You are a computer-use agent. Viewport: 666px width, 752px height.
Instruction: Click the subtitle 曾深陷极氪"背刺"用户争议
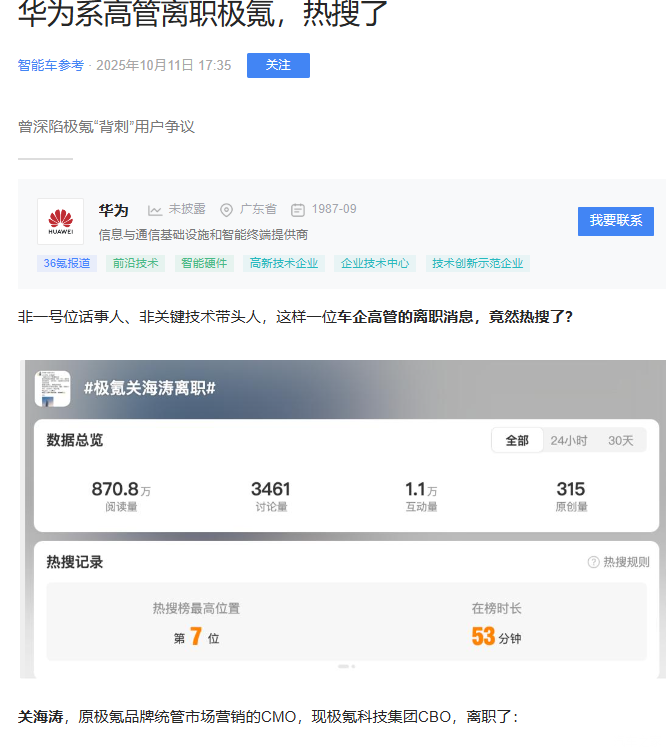click(106, 127)
